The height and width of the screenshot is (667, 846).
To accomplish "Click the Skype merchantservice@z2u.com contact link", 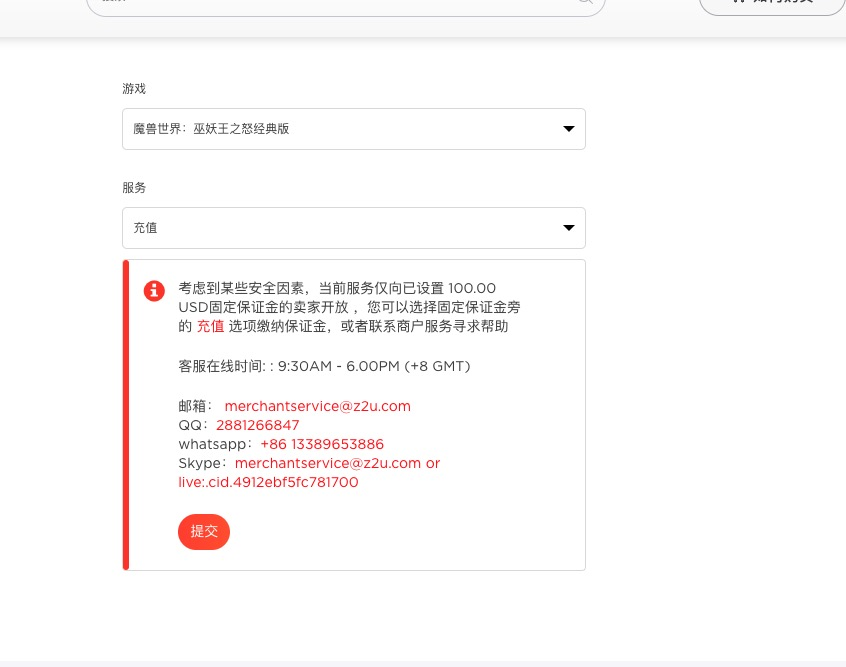I will (328, 463).
